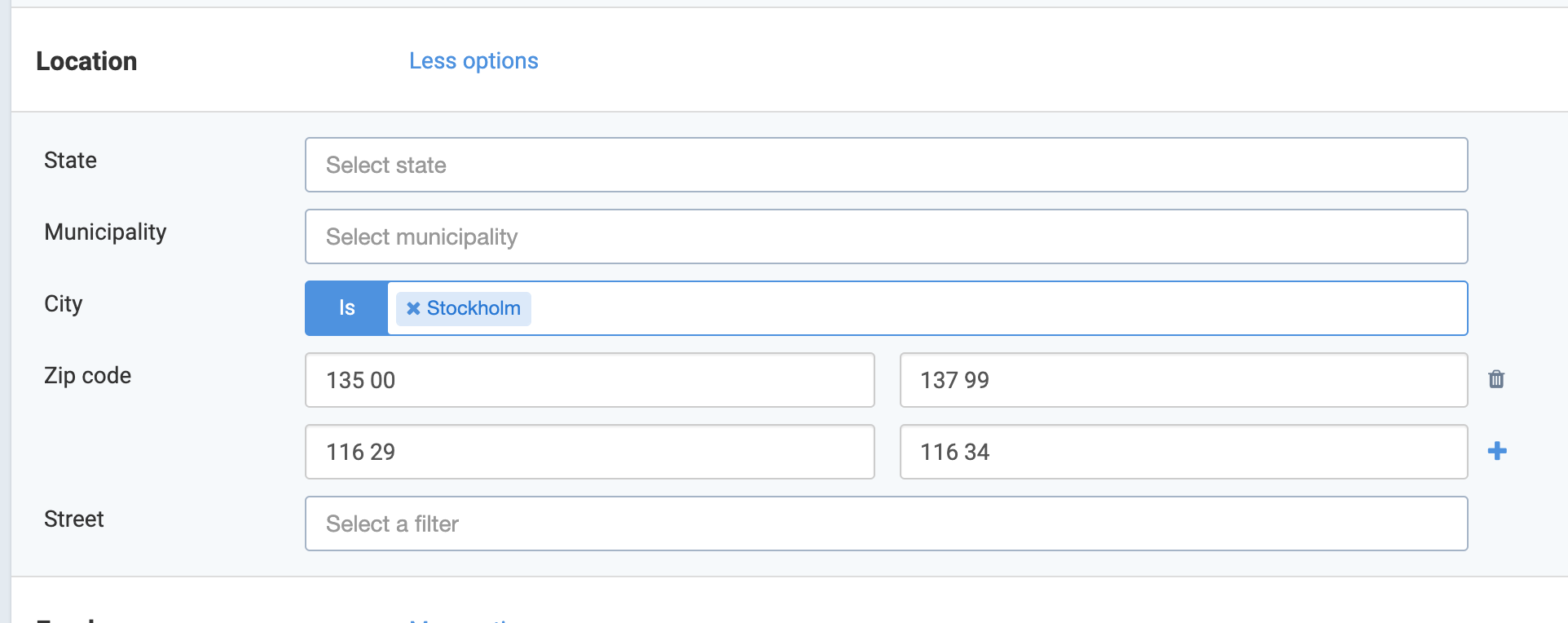1568x623 pixels.
Task: Edit the zip code field containing 116 34
Action: coord(1183,452)
